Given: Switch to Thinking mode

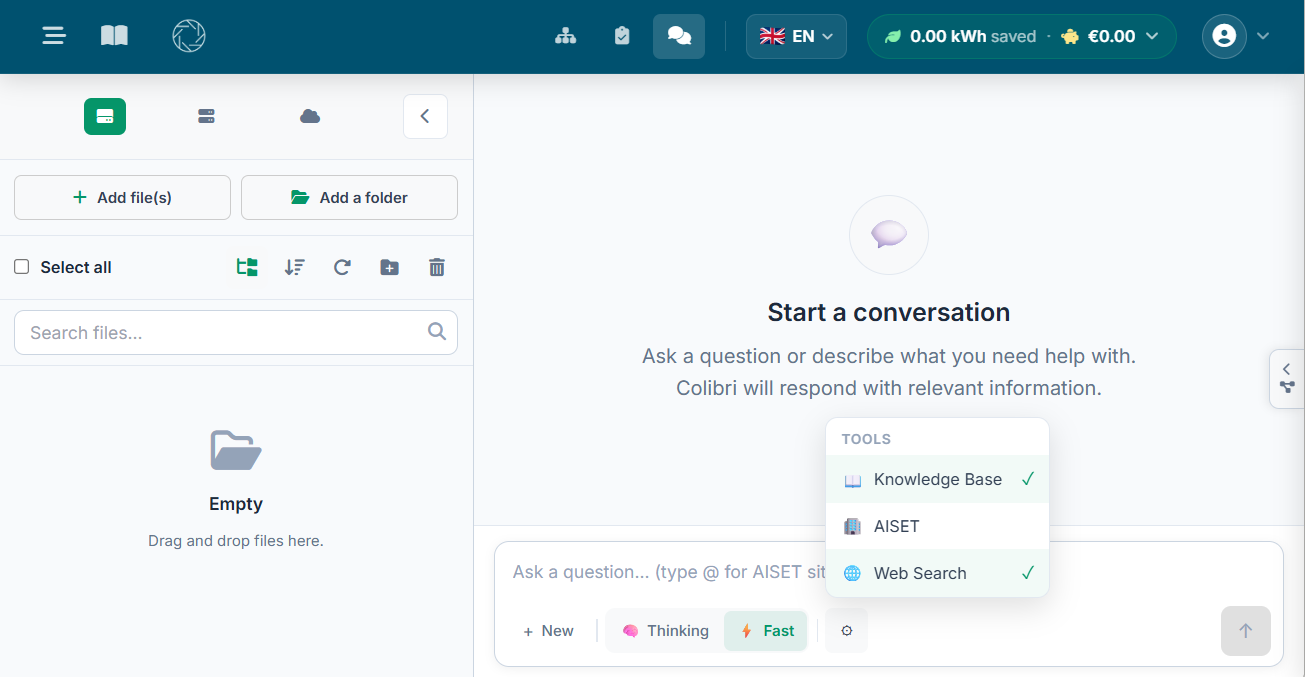Looking at the screenshot, I should (x=665, y=631).
